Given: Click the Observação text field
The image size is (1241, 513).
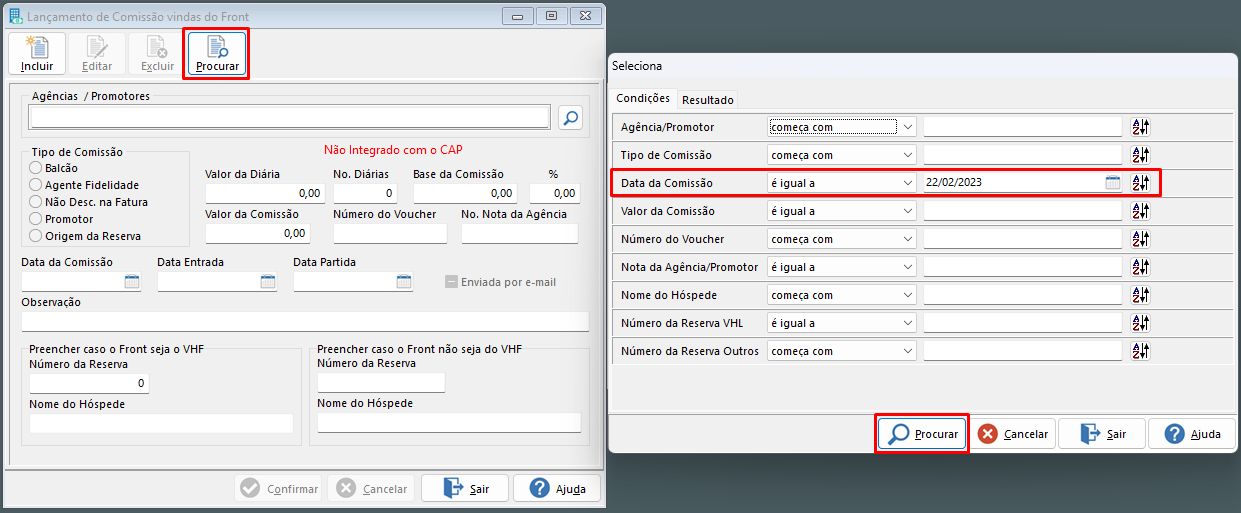Looking at the screenshot, I should click(x=305, y=321).
